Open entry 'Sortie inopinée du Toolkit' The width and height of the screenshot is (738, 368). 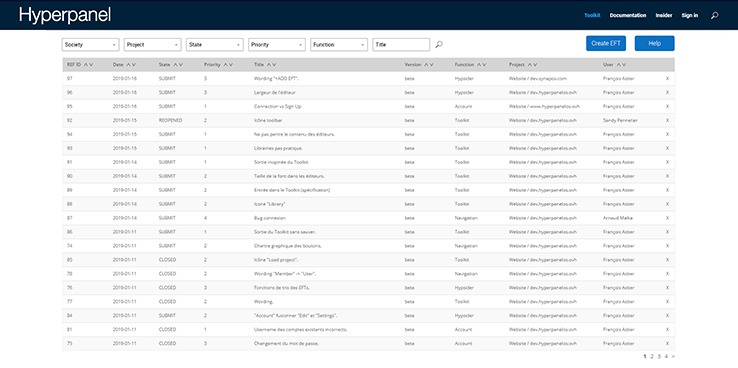(x=281, y=162)
